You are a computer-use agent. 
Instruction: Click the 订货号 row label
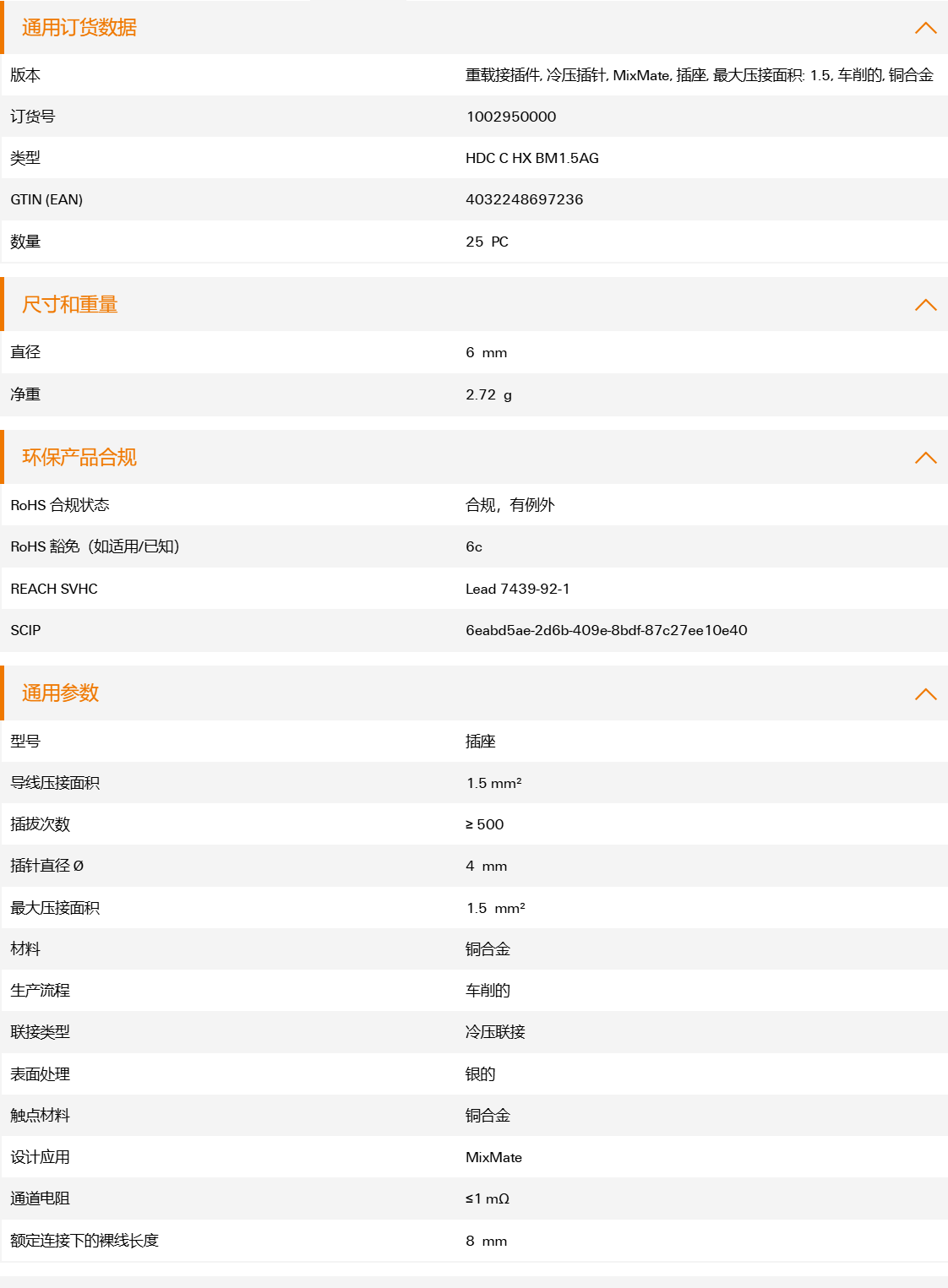pyautogui.click(x=33, y=117)
